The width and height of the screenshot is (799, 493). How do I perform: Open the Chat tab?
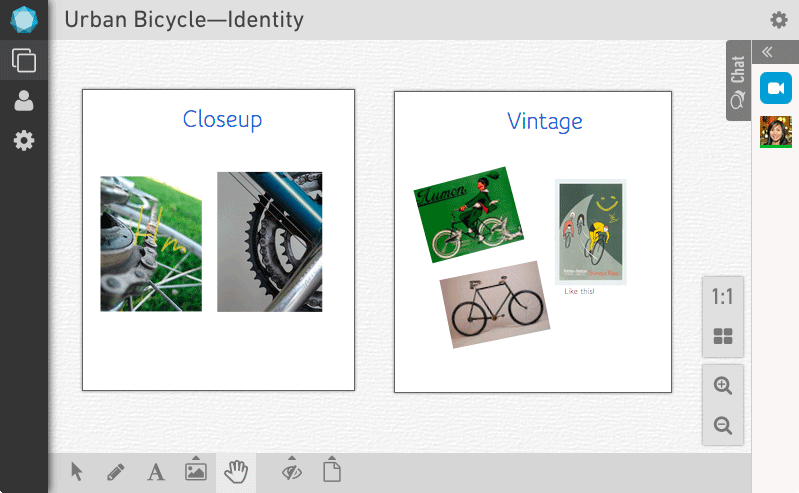738,81
